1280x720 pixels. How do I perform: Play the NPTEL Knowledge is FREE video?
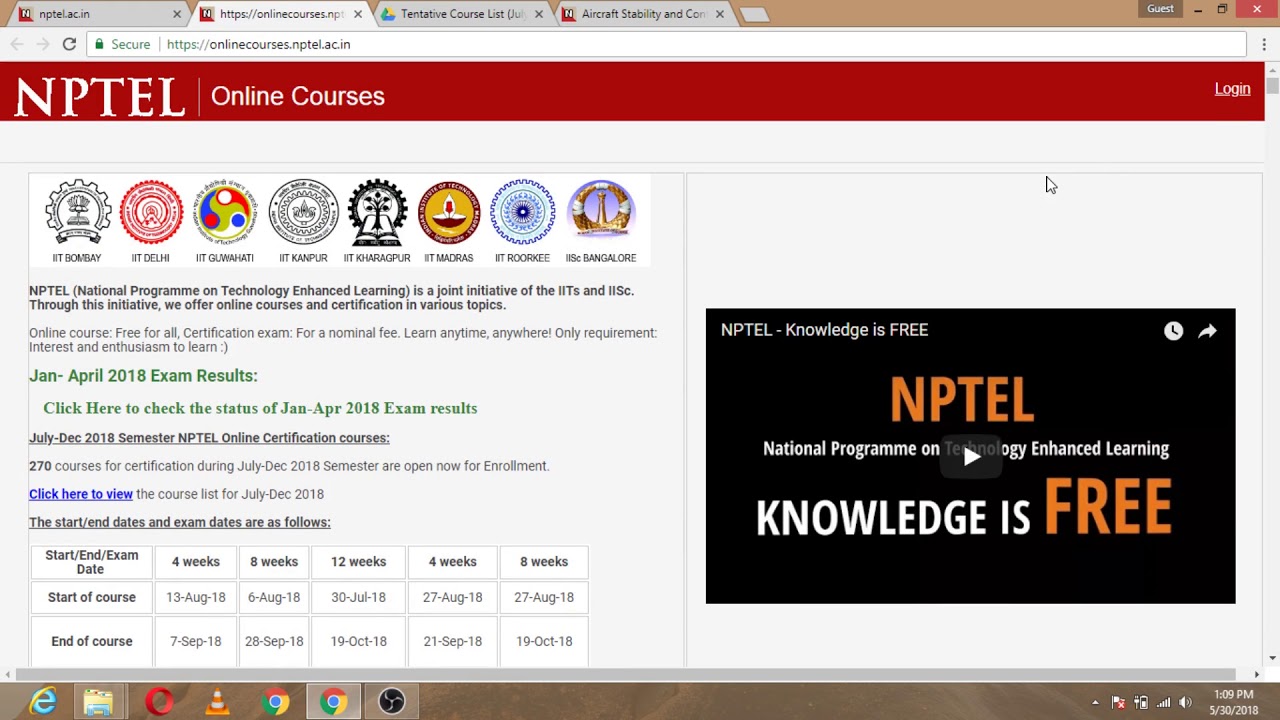click(x=971, y=457)
